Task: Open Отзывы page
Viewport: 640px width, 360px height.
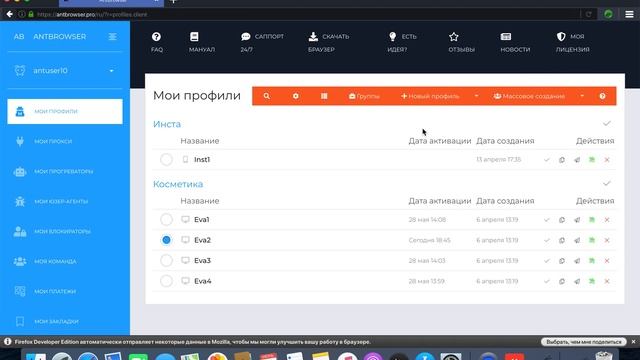Action: click(x=461, y=42)
